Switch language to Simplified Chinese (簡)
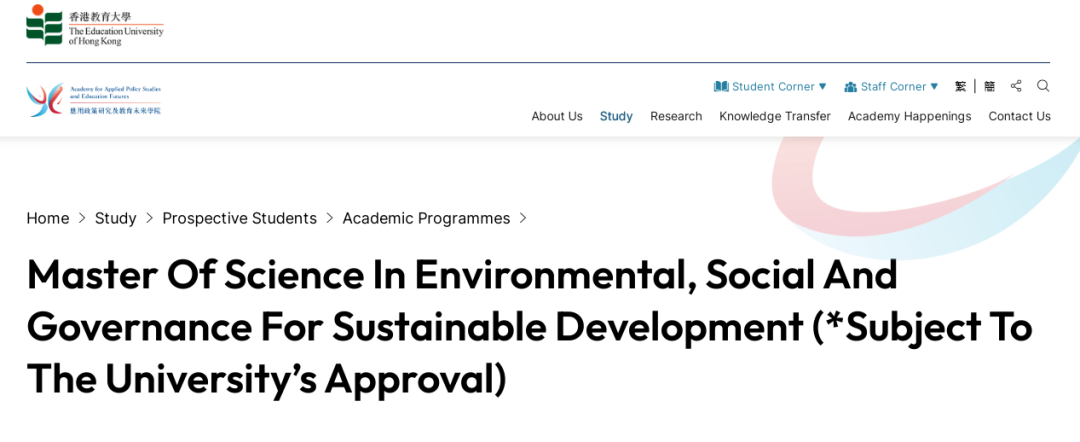The width and height of the screenshot is (1080, 442). 989,86
